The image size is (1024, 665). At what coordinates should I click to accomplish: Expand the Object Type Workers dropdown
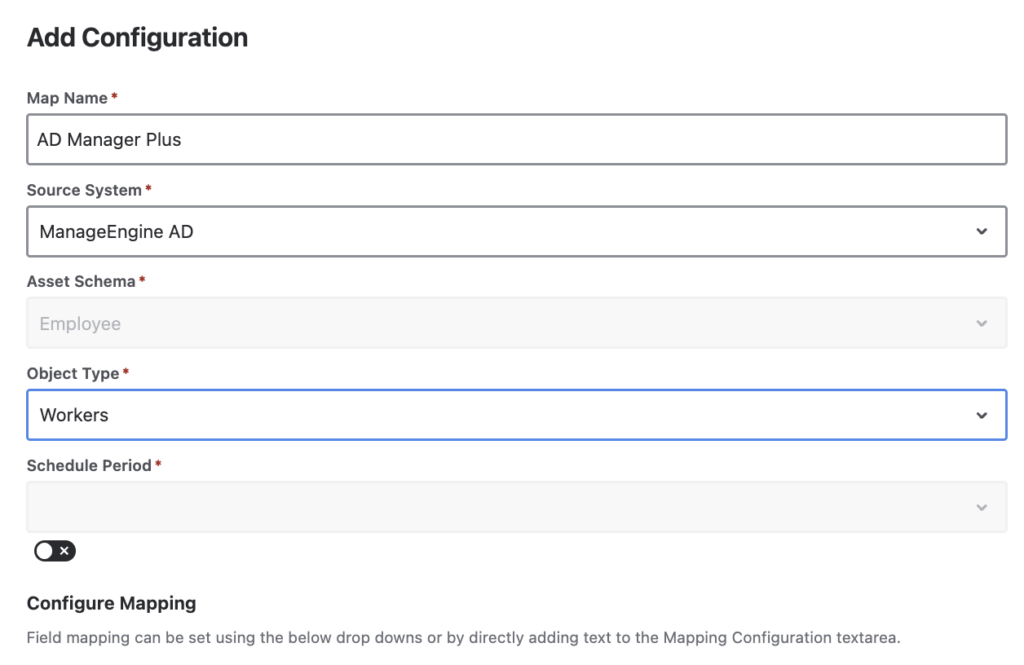pyautogui.click(x=500, y=415)
